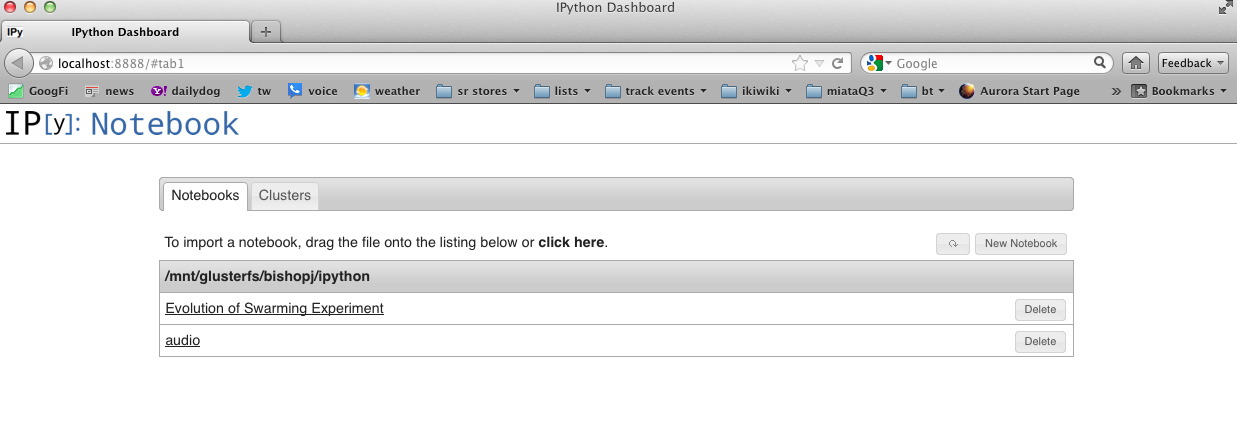Focus the Google search input field
1237x422 pixels.
(990, 63)
